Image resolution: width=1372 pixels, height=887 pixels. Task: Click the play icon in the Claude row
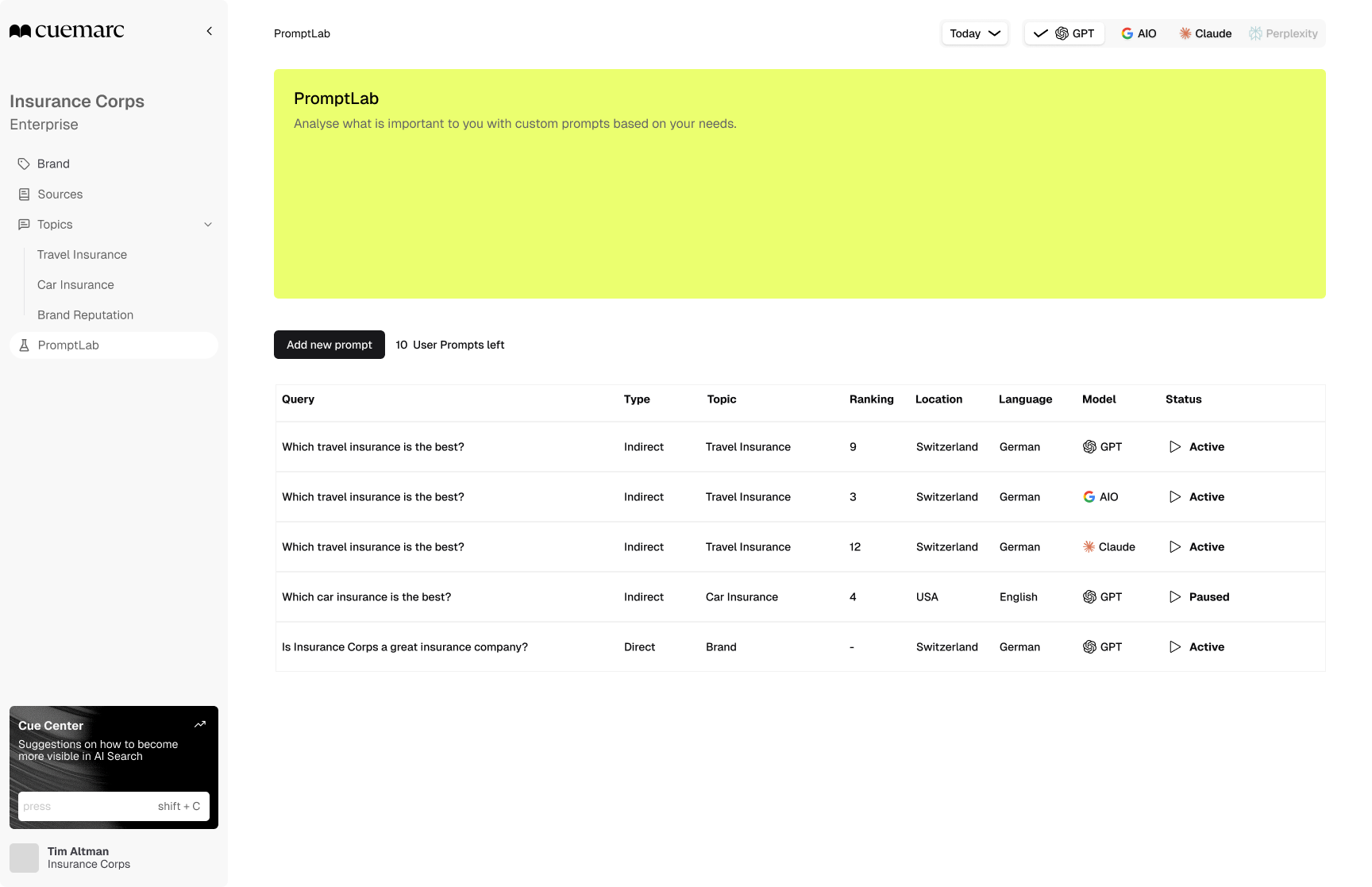(x=1175, y=546)
